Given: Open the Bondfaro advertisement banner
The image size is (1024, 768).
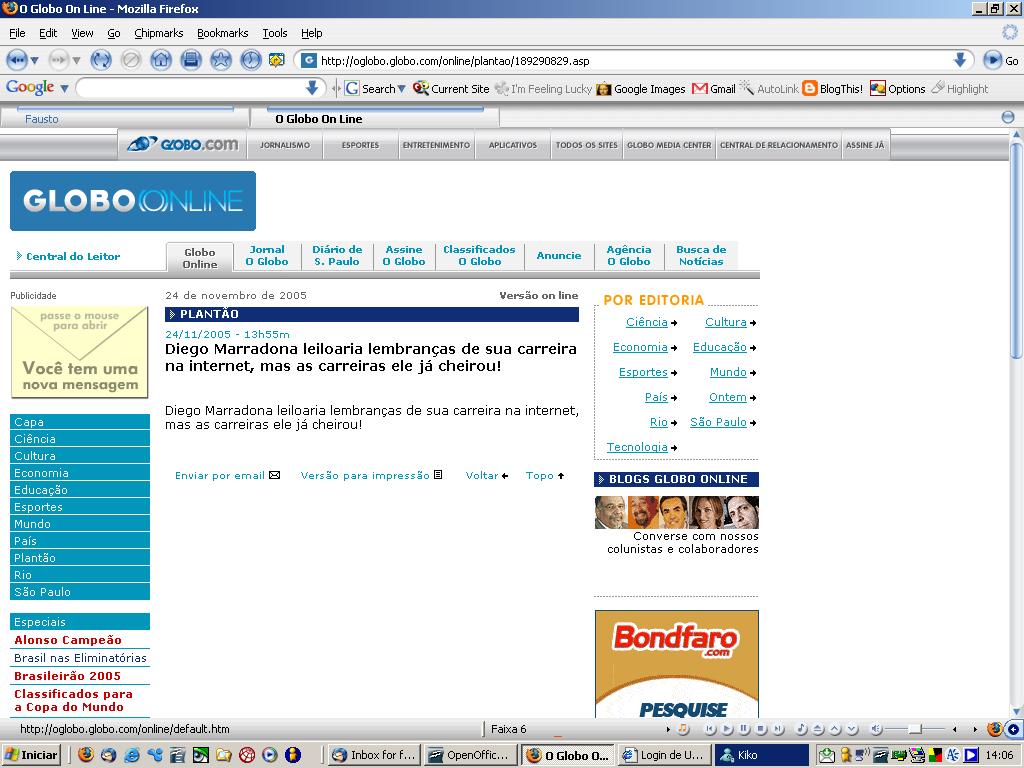Looking at the screenshot, I should pos(677,664).
